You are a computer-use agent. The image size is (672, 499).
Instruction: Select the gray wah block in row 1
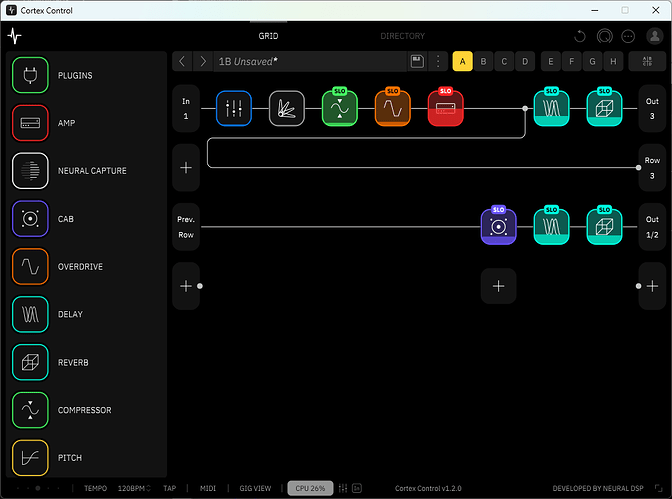coord(287,108)
